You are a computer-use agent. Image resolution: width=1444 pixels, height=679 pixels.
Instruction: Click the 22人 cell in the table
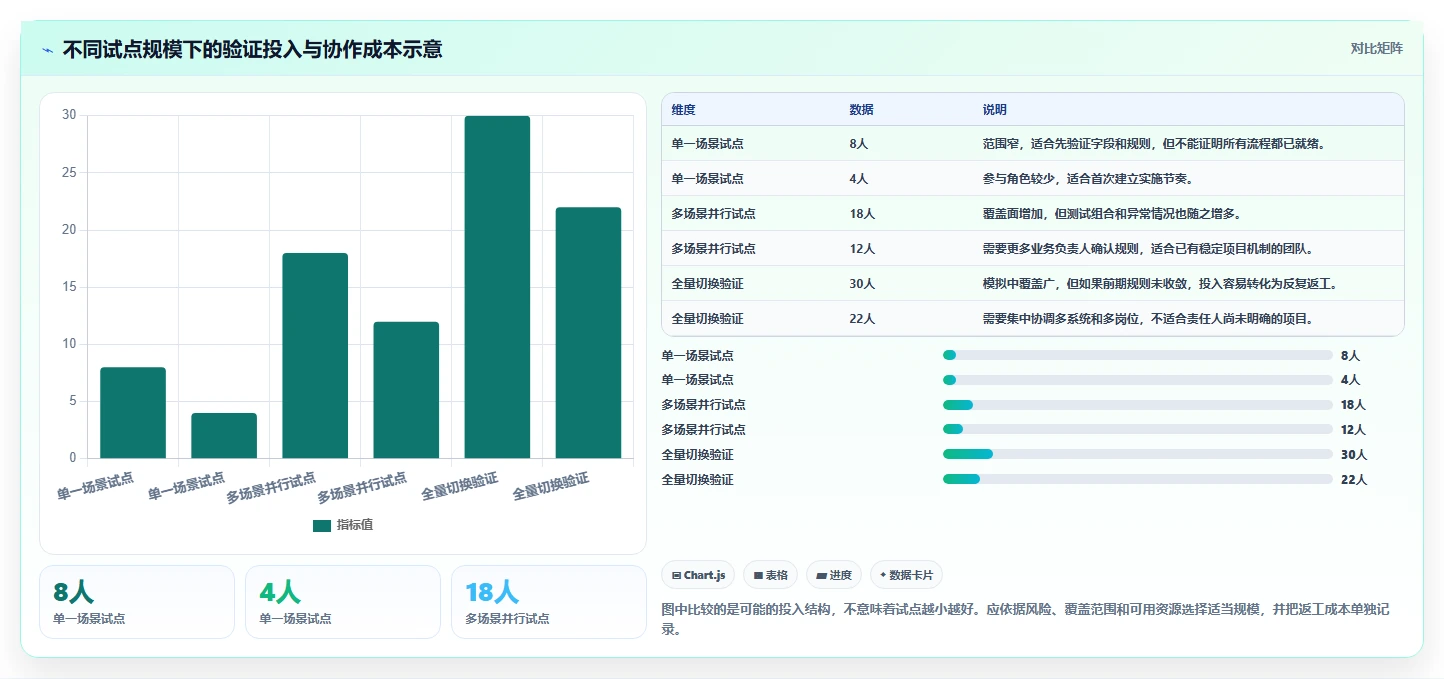[862, 319]
